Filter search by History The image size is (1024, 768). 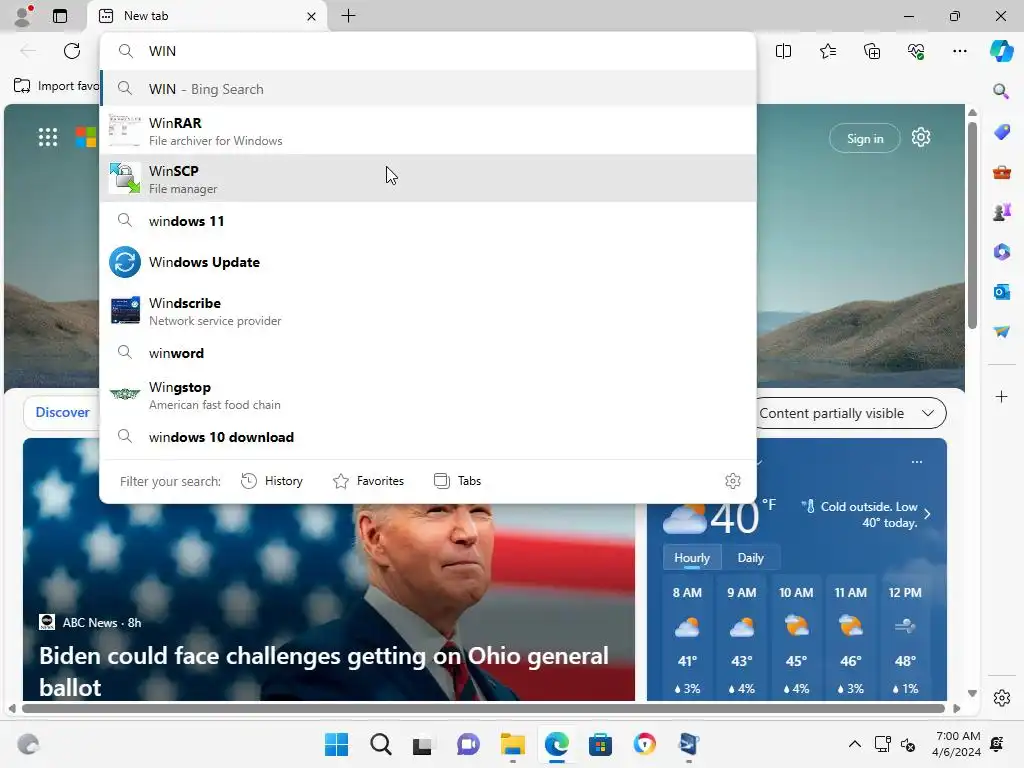click(272, 481)
